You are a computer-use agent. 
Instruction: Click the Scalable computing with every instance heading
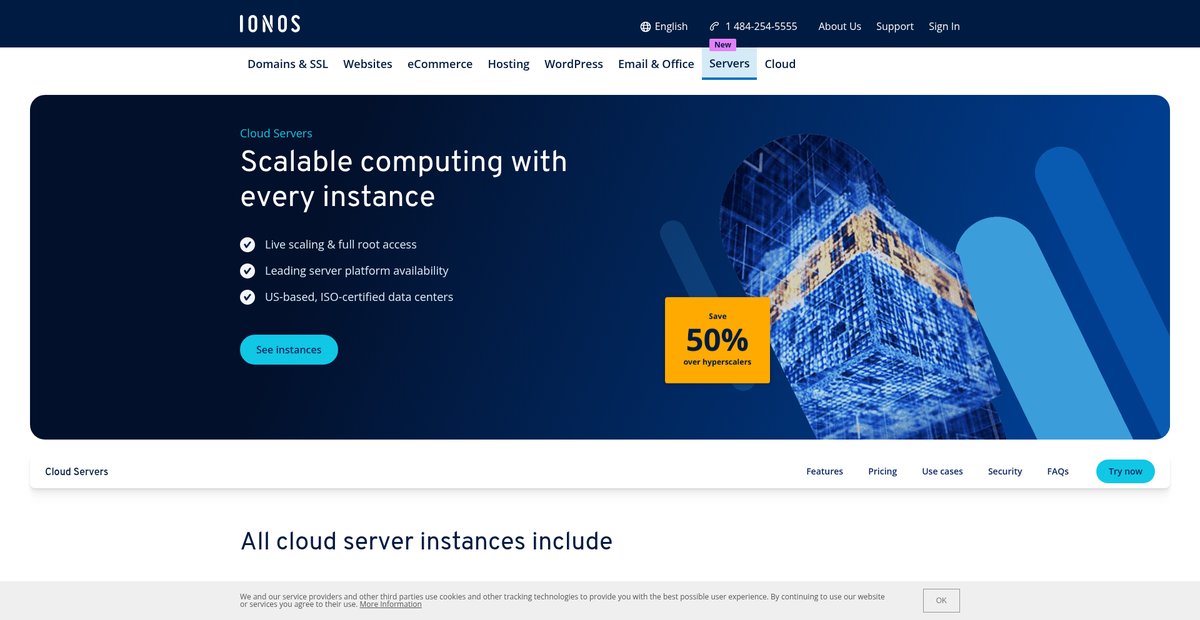404,178
